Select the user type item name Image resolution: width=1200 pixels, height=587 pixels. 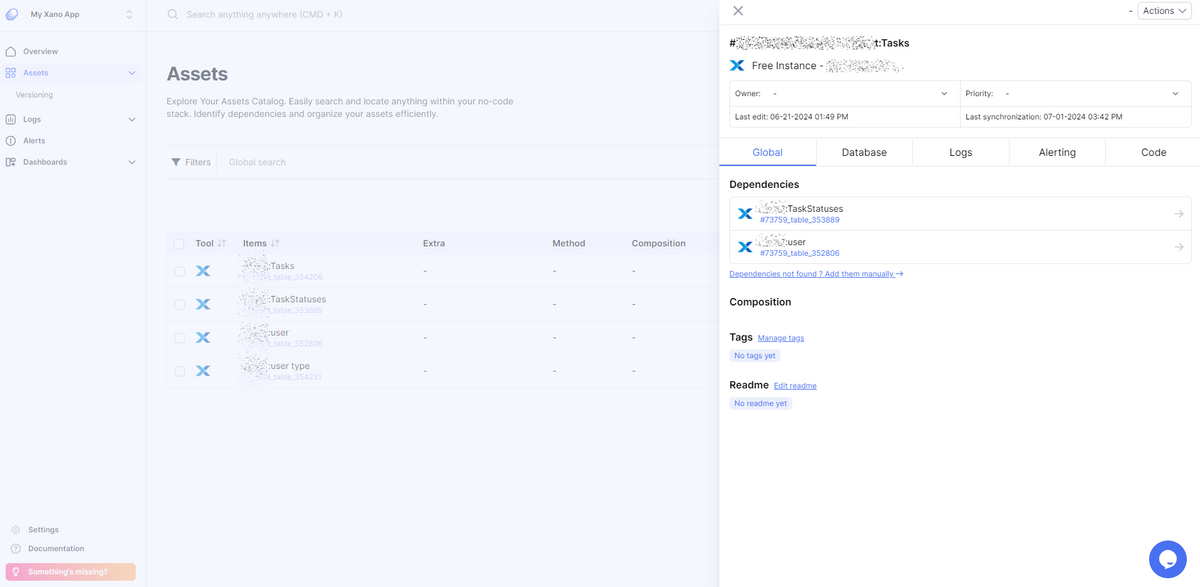point(290,366)
